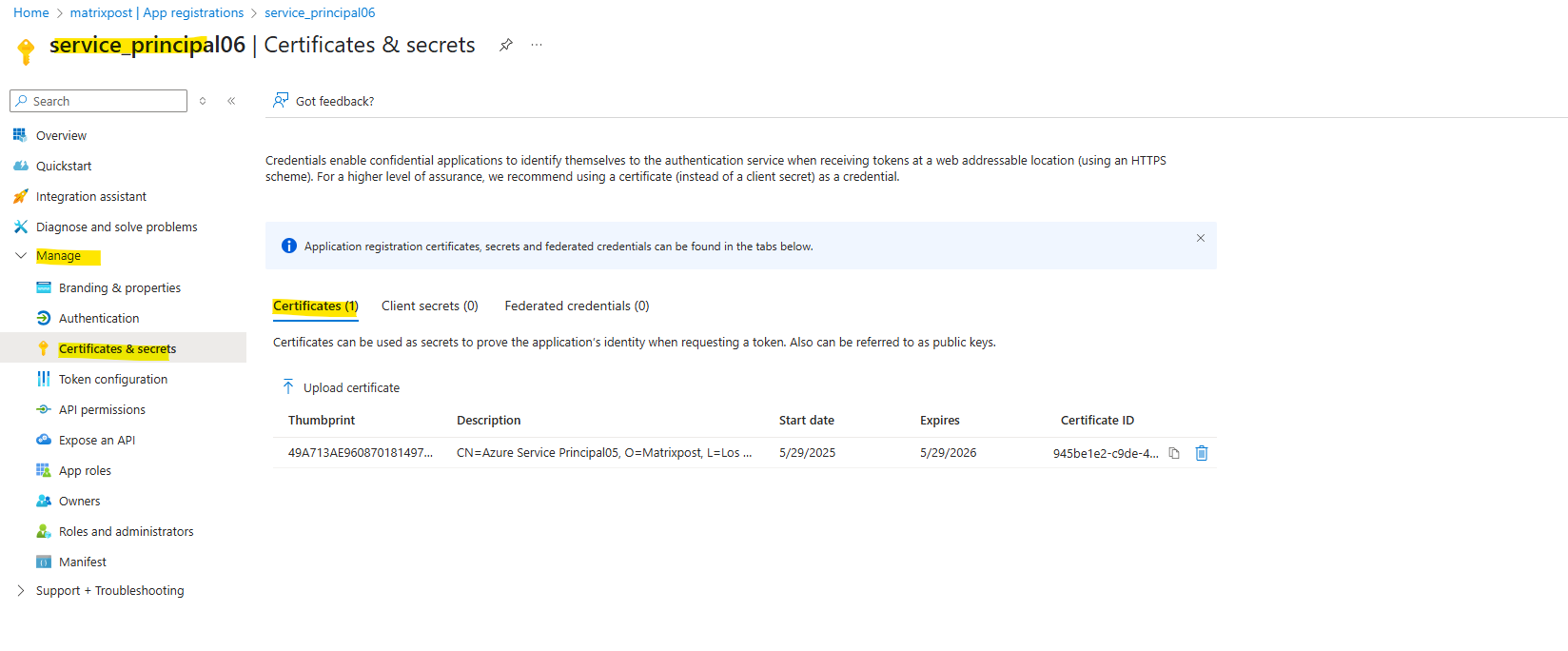
Task: Click description CN=Azure Service Principal05
Action: point(604,452)
